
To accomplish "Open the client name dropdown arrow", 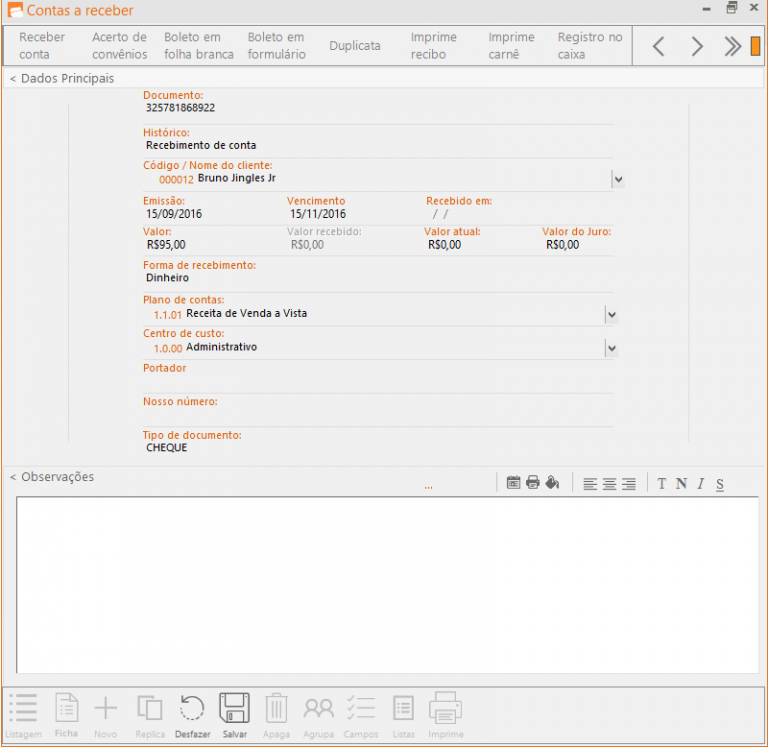I will click(x=619, y=179).
